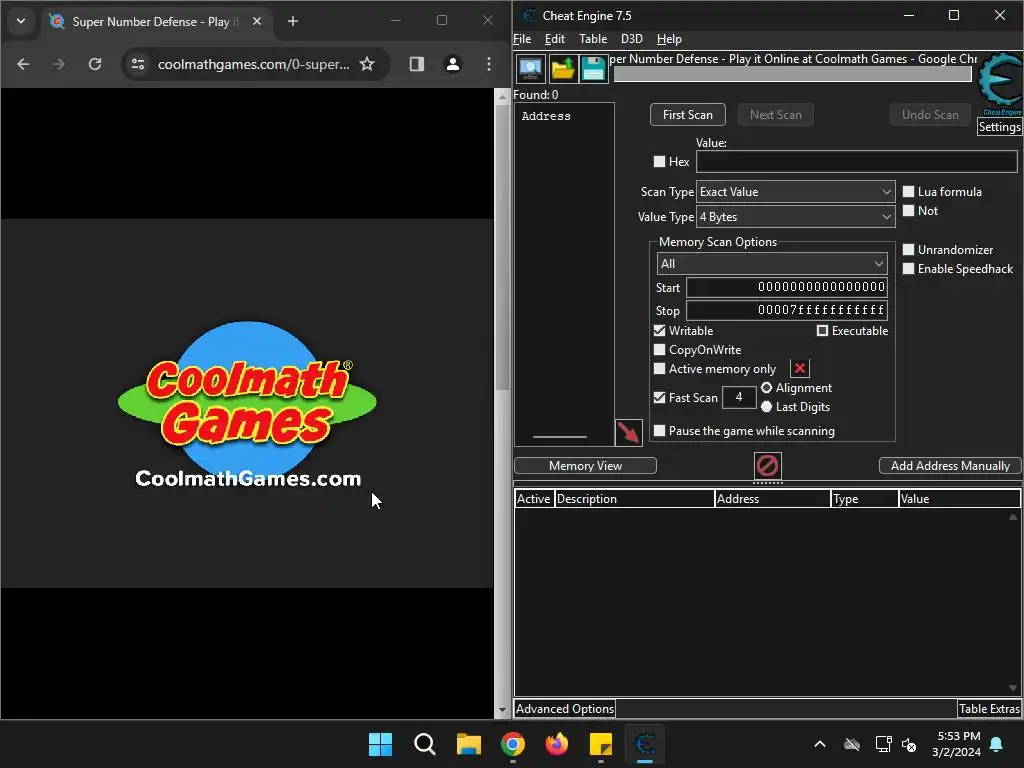Open Chrome three-dot menu

488,64
